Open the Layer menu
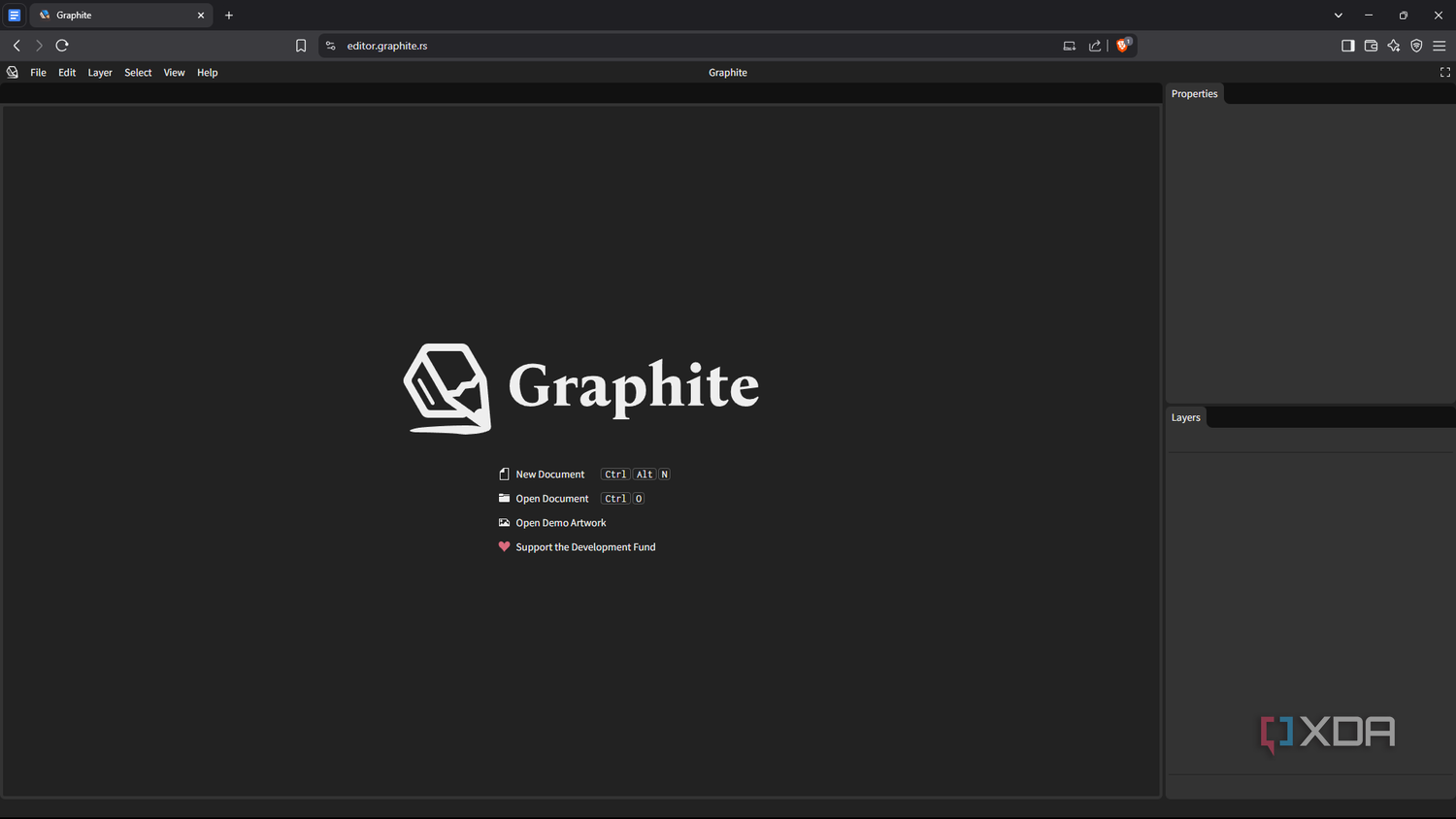This screenshot has height=819, width=1456. coord(100,73)
